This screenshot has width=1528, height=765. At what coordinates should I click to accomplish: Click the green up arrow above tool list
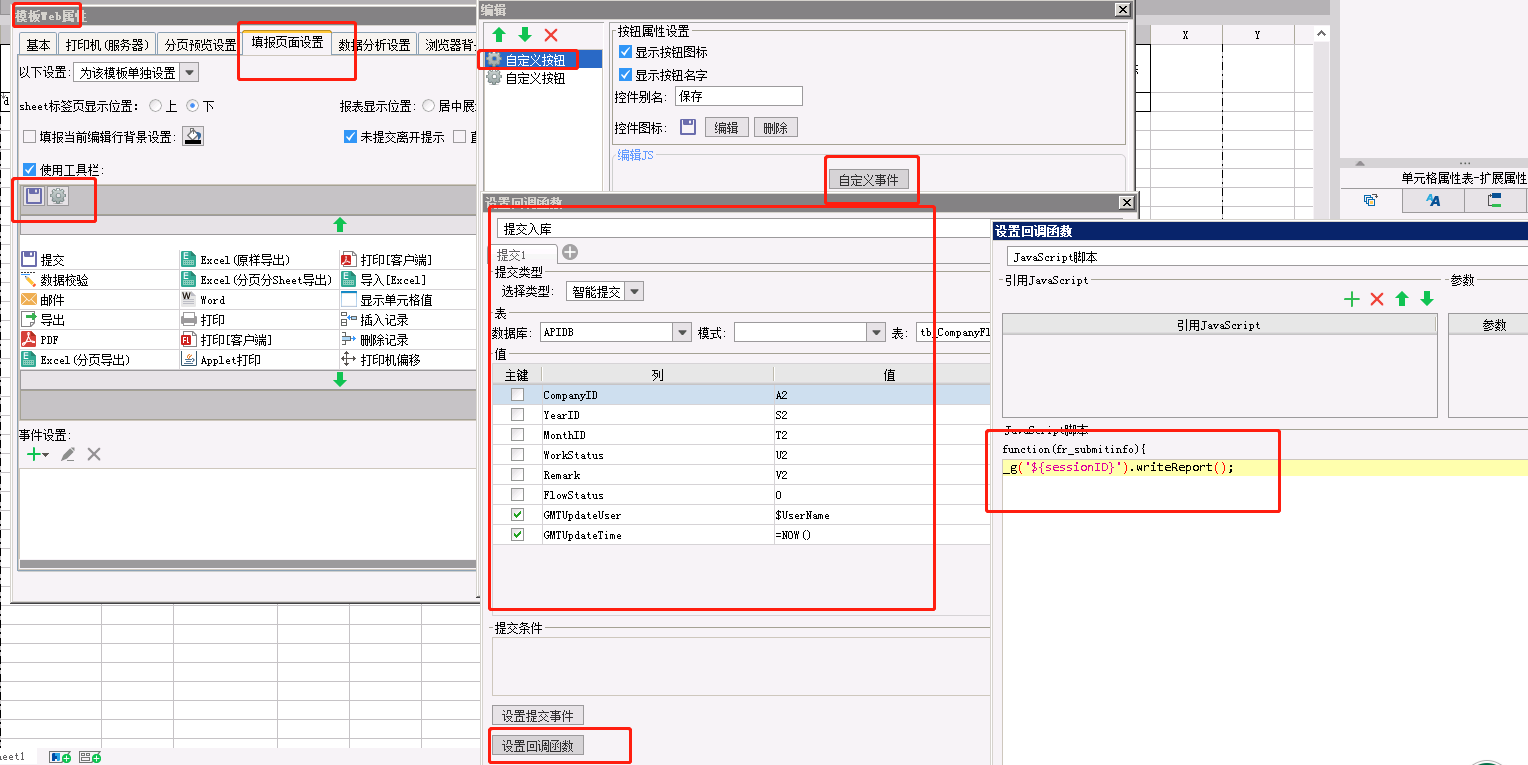(x=340, y=225)
